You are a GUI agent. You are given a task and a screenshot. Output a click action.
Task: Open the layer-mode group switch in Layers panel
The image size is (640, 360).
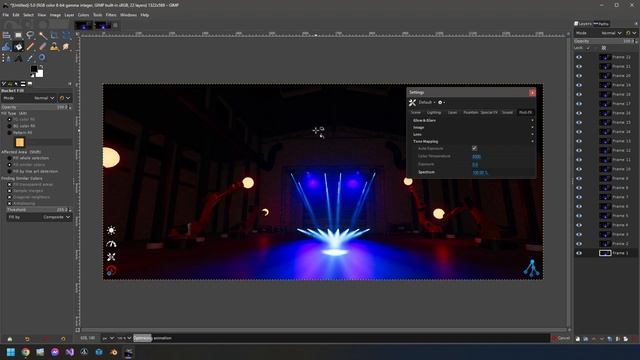(x=631, y=33)
